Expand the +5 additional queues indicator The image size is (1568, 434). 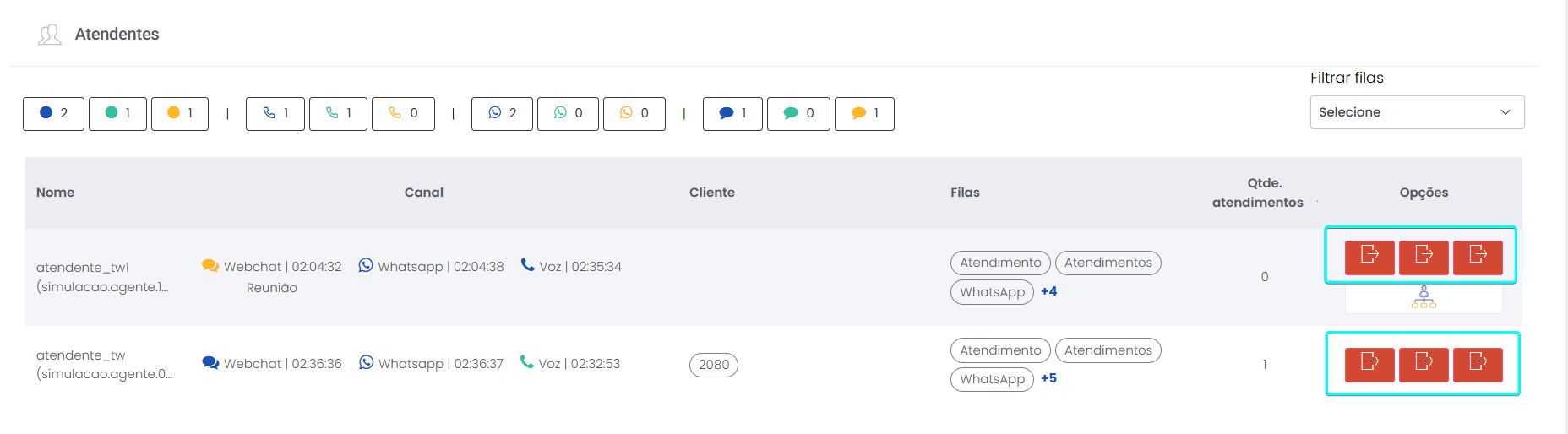(x=1048, y=378)
